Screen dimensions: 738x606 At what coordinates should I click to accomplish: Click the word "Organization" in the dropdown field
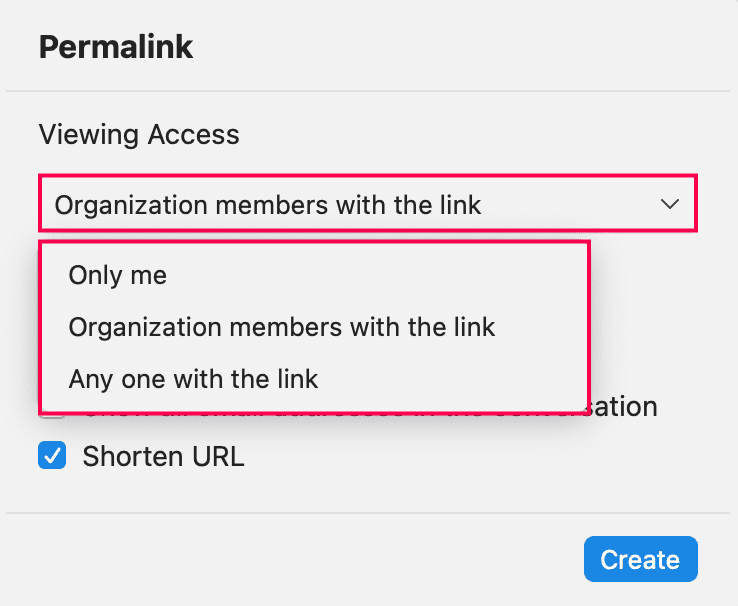coord(121,206)
